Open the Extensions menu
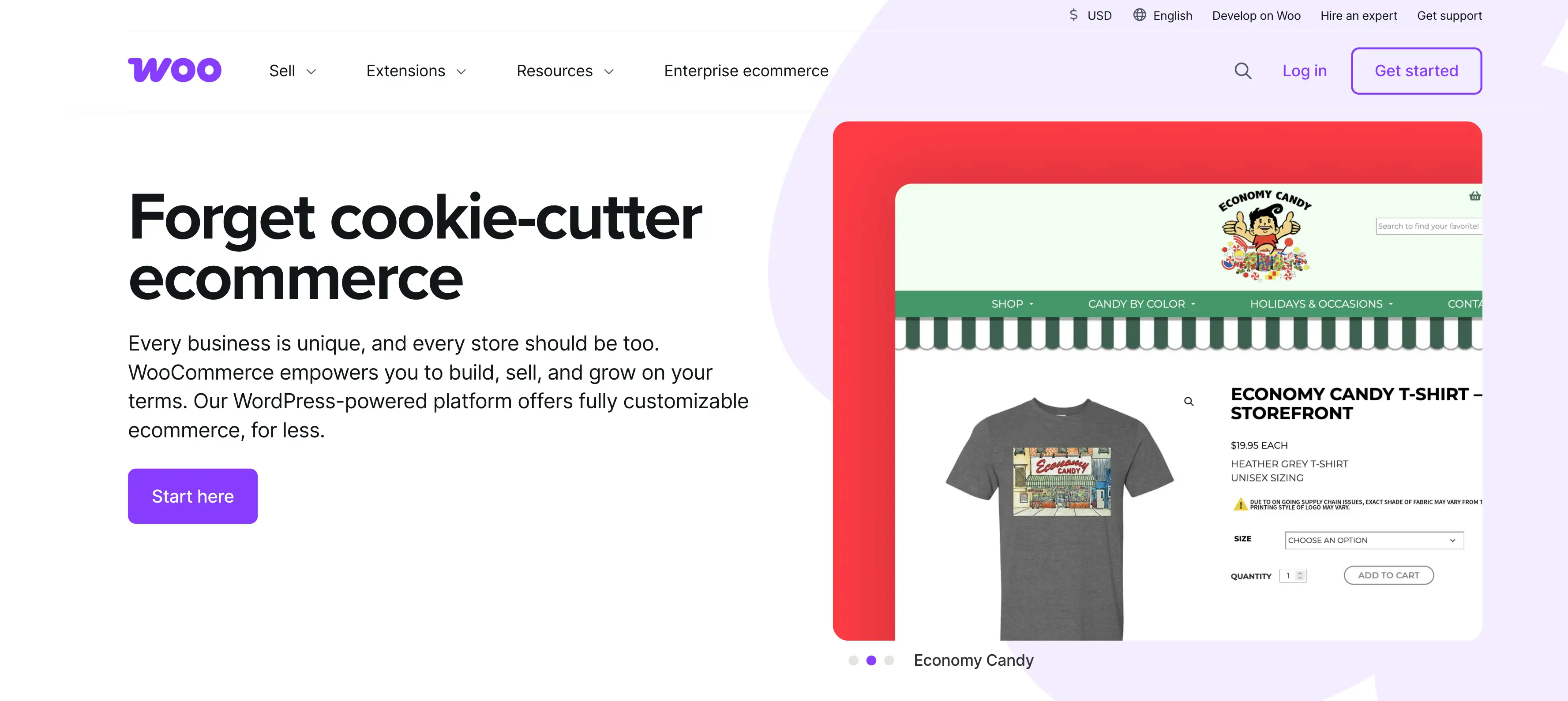The height and width of the screenshot is (701, 1568). [x=405, y=71]
